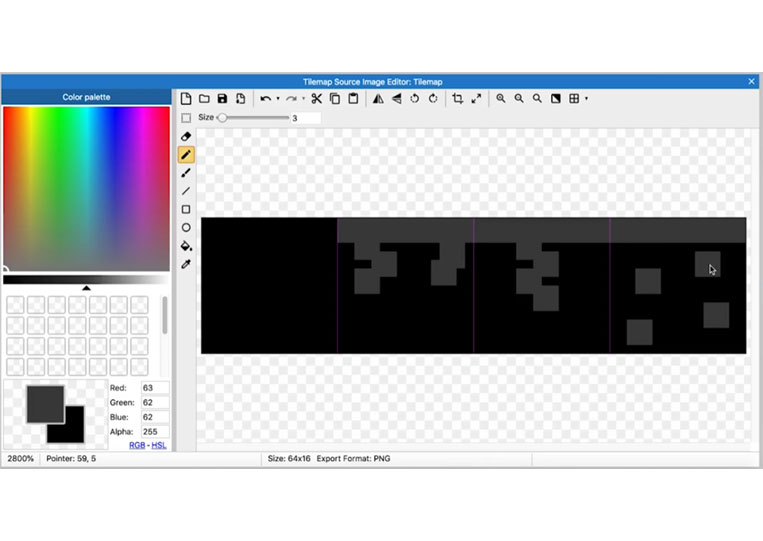Open the undo history dropdown arrow
The width and height of the screenshot is (763, 541).
coord(278,99)
